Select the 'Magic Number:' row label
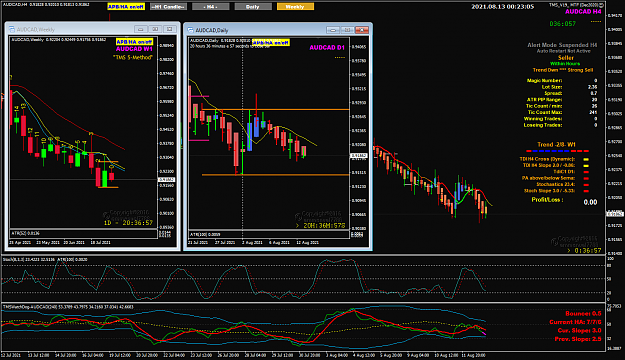Viewport: 625px width, 360px height. coord(544,81)
